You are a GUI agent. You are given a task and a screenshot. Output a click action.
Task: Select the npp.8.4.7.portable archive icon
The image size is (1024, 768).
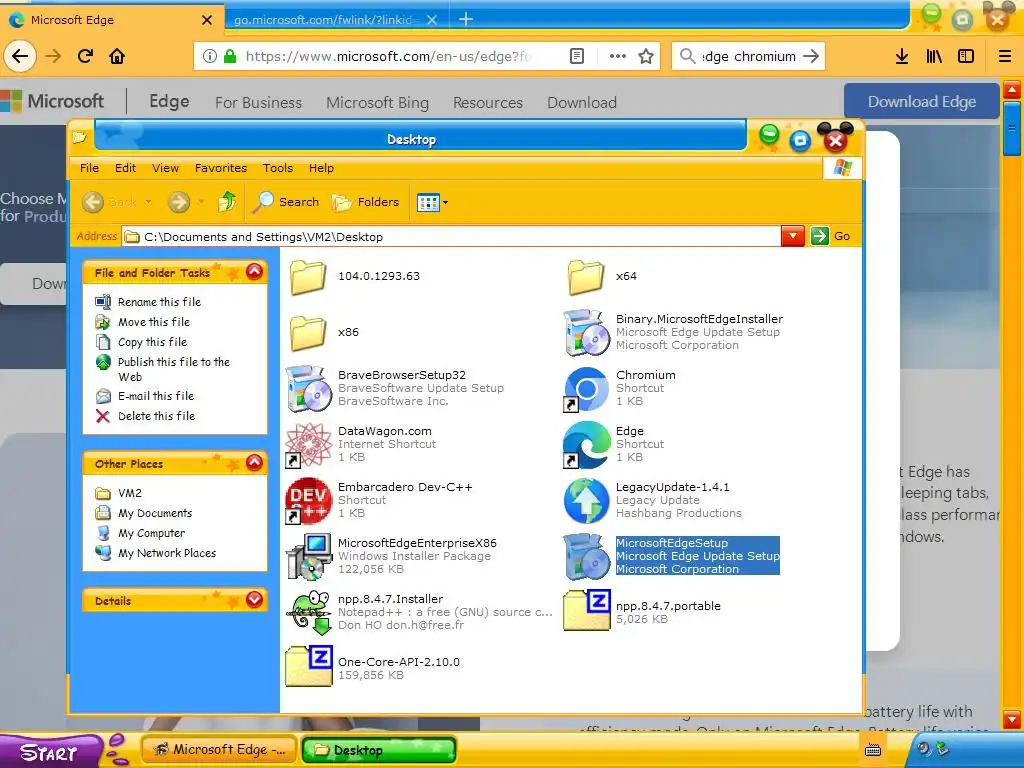pyautogui.click(x=587, y=610)
